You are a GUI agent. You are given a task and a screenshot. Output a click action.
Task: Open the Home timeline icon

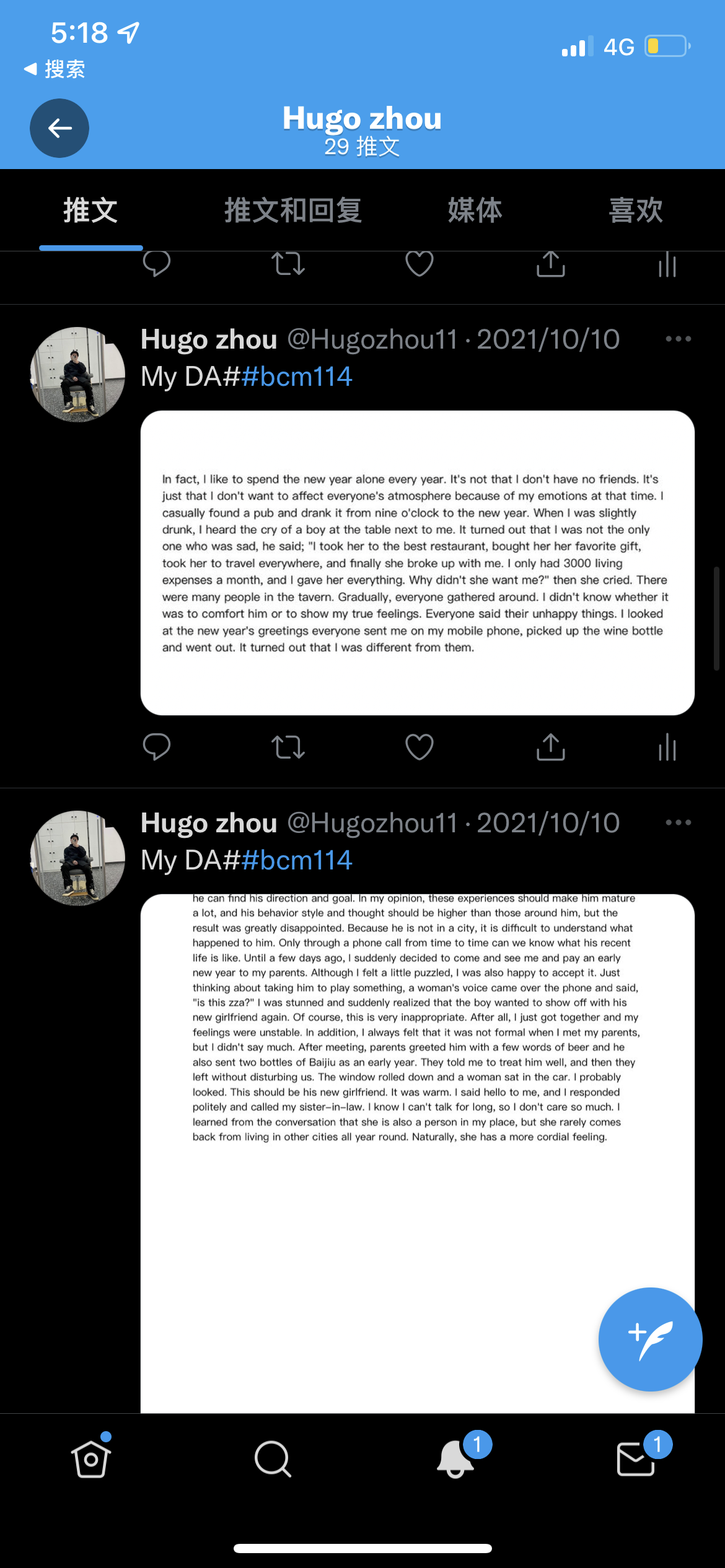[91, 1458]
